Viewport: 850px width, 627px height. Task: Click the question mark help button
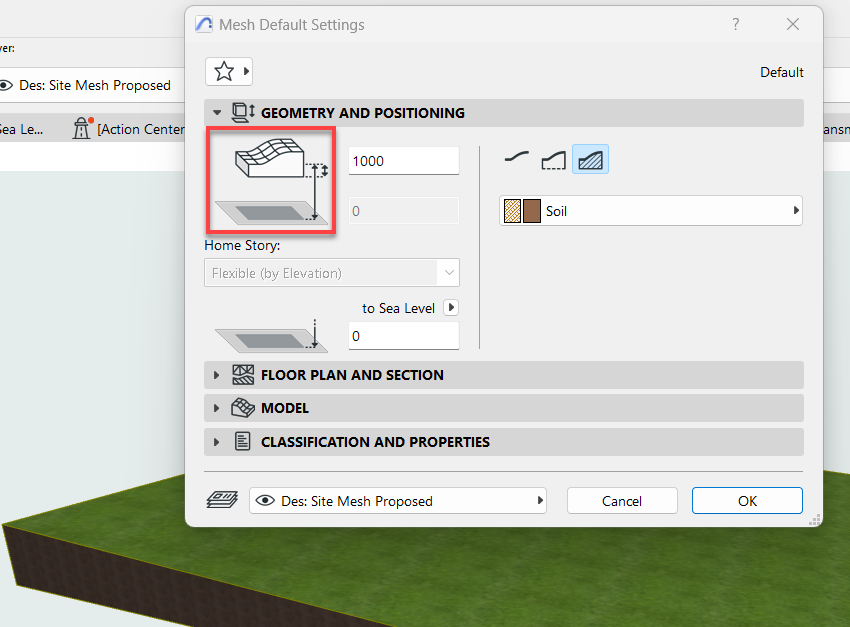pos(736,25)
